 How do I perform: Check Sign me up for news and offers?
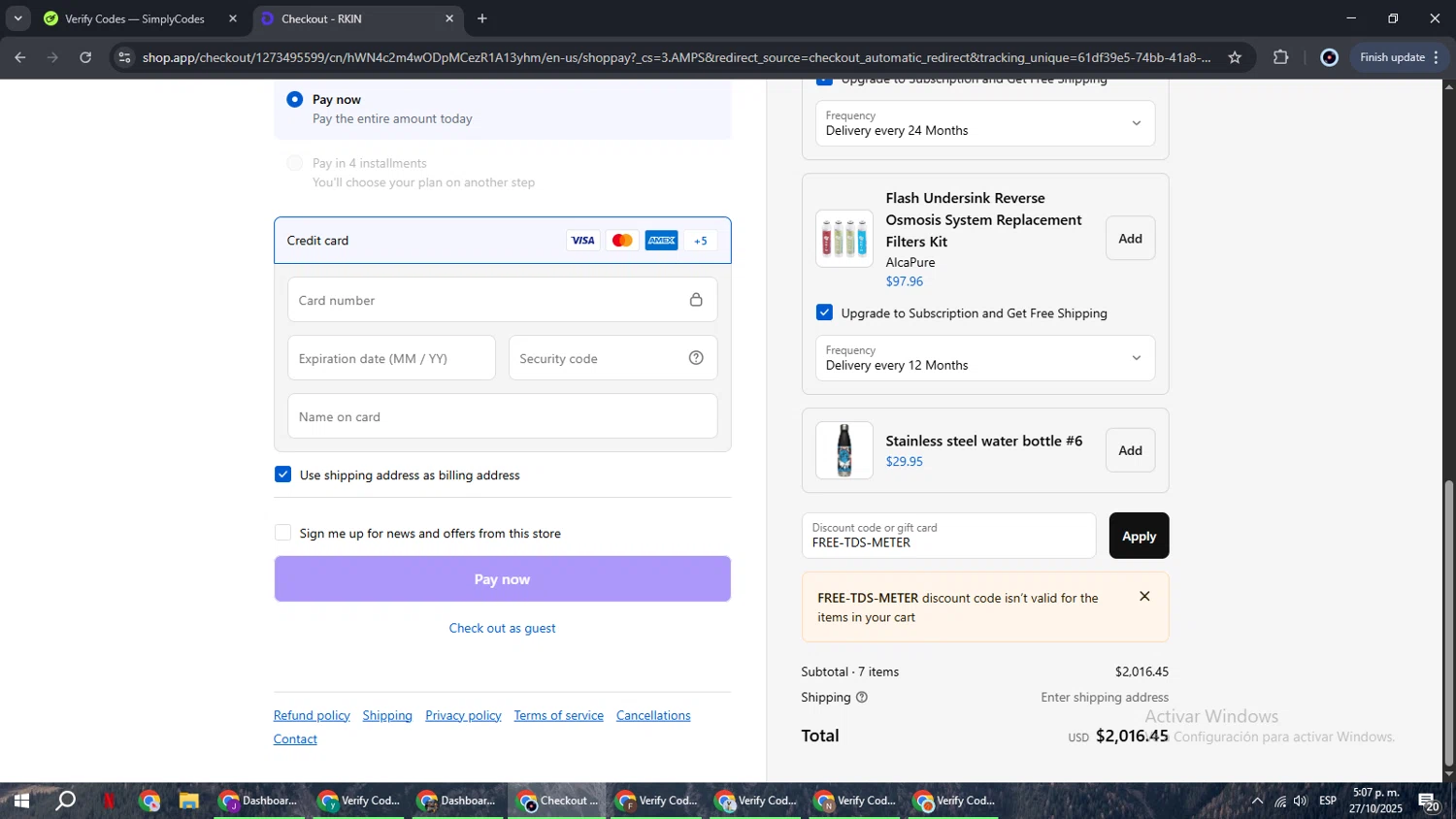click(x=282, y=533)
